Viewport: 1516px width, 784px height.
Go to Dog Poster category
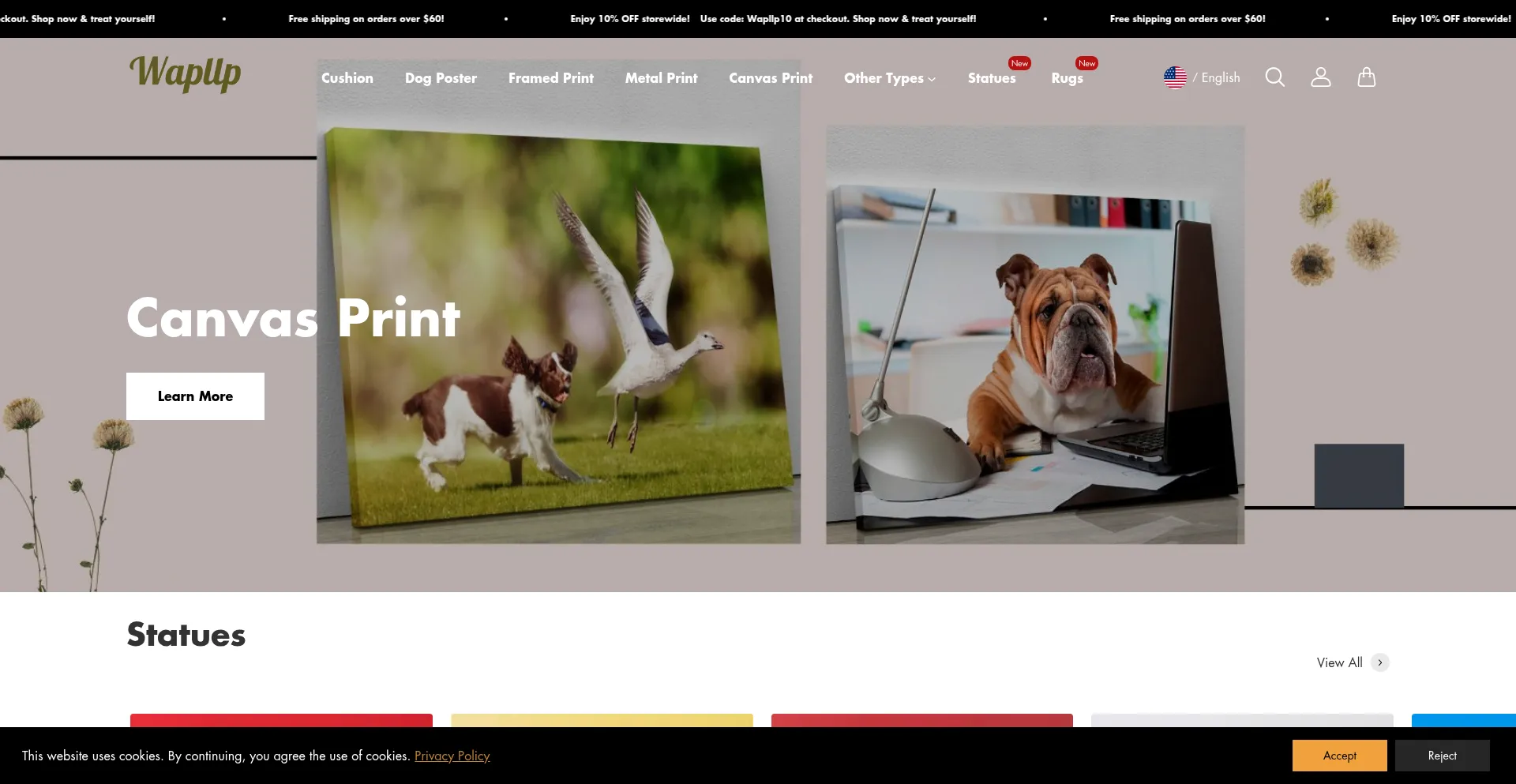tap(441, 78)
